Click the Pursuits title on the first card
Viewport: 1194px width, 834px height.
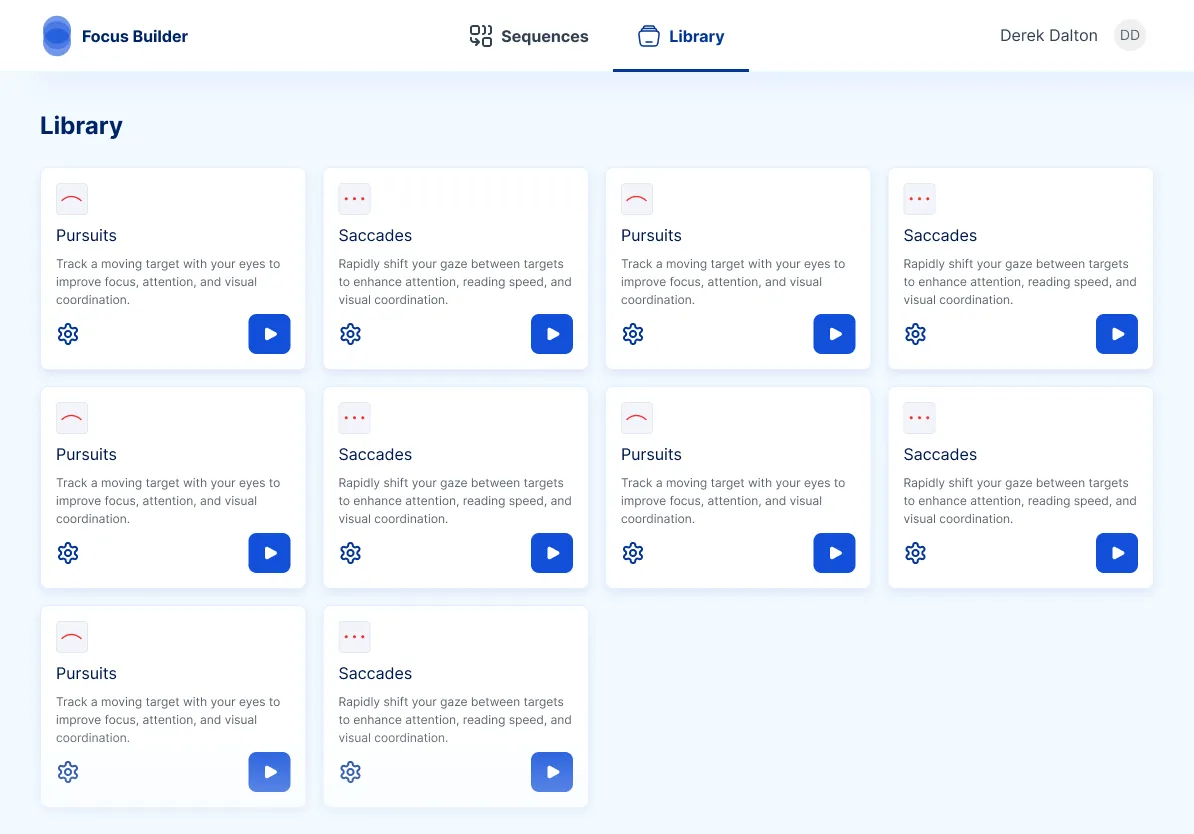coord(86,235)
